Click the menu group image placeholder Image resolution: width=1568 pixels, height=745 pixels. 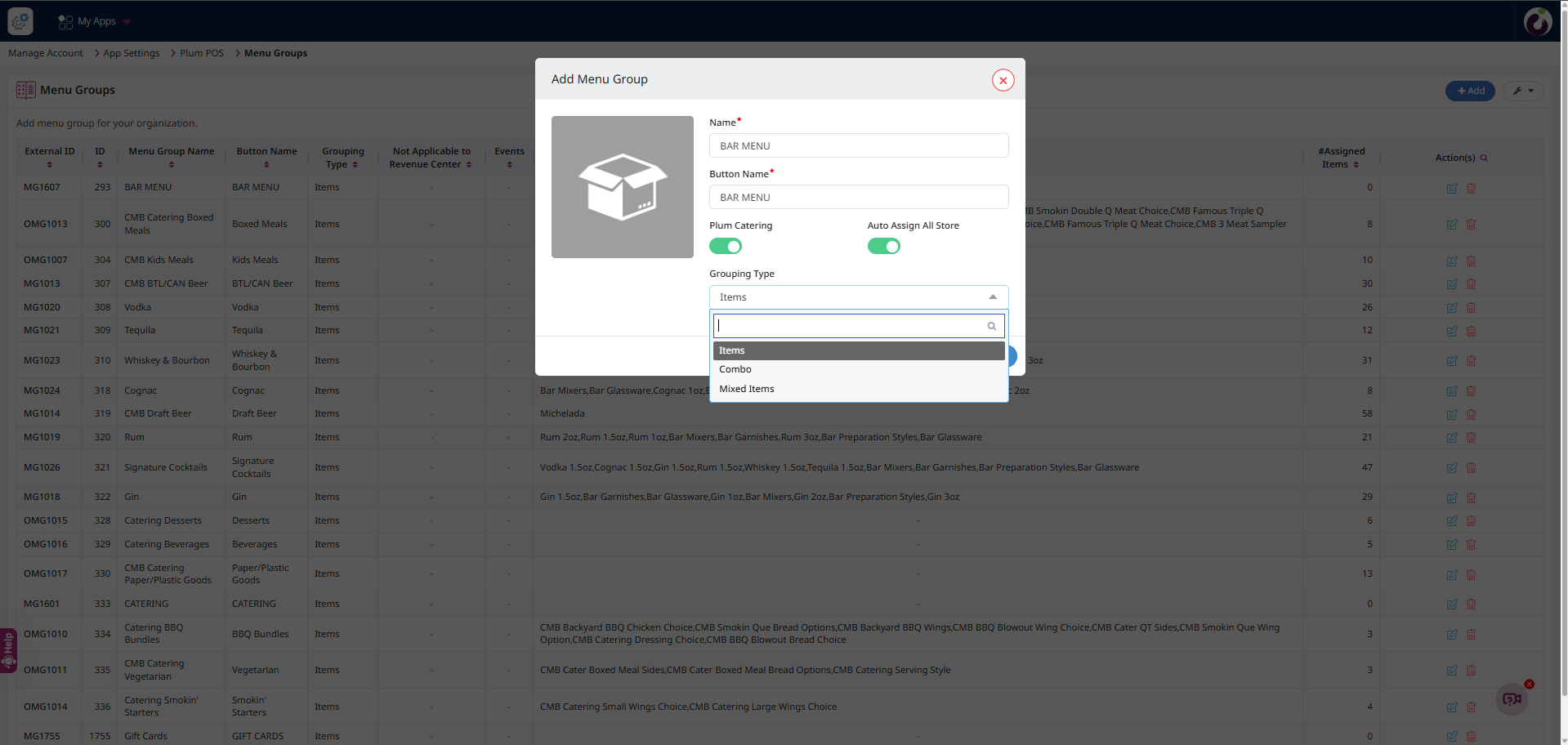tap(622, 187)
